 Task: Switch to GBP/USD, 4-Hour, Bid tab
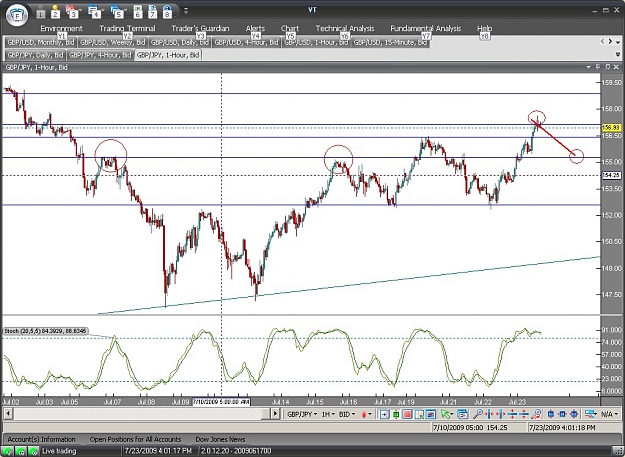click(x=246, y=42)
